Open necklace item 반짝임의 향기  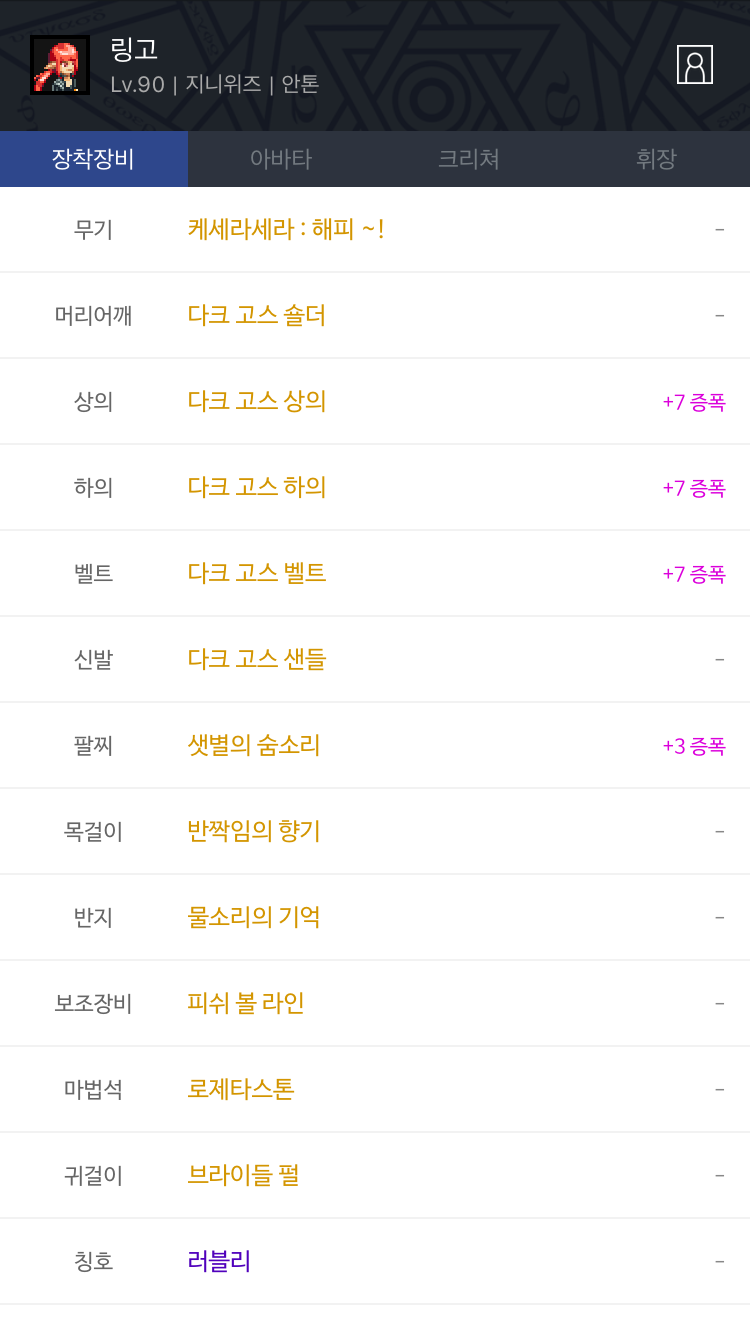tap(254, 831)
